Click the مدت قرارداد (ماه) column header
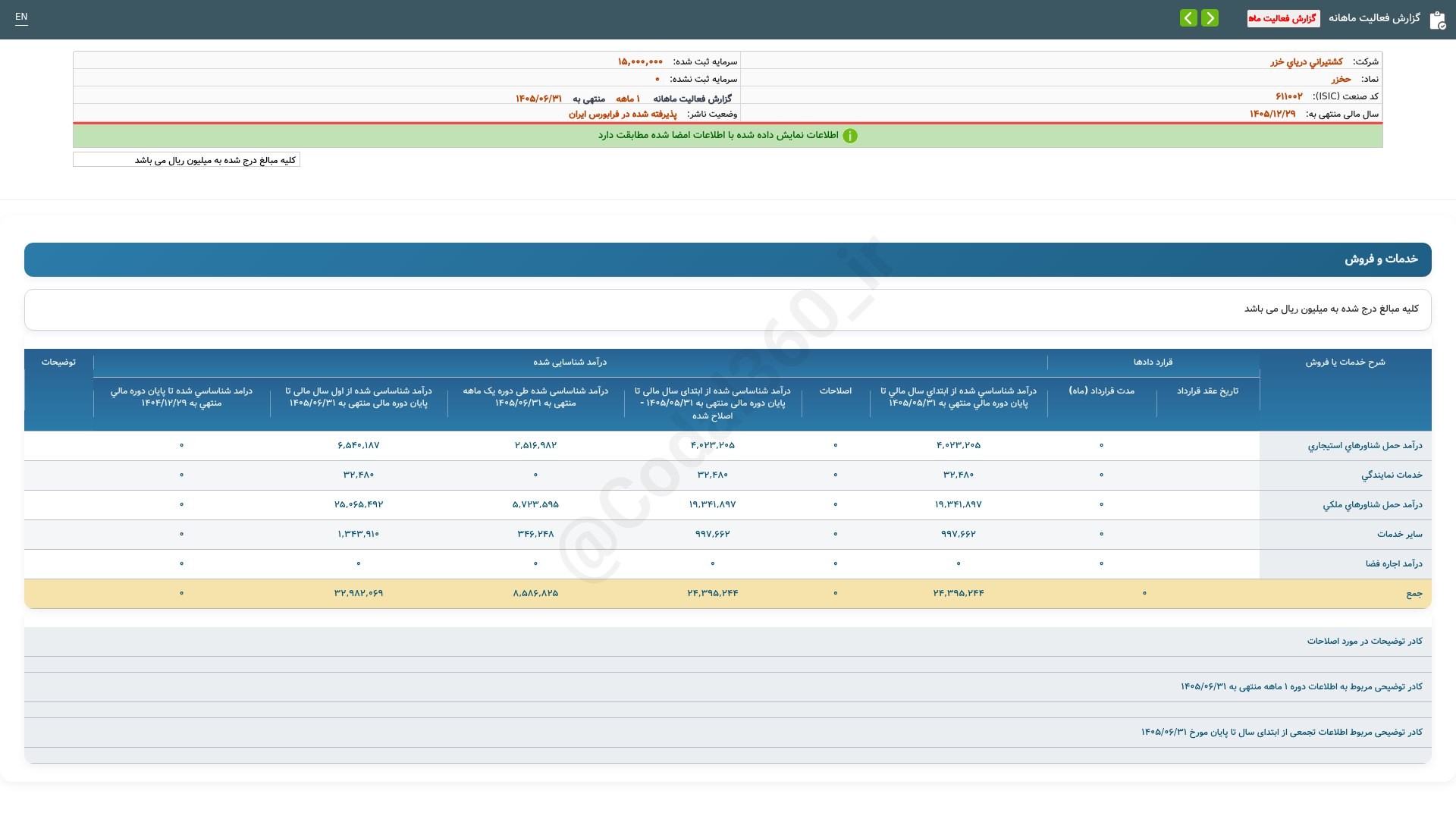The image size is (1456, 819). 1102,391
